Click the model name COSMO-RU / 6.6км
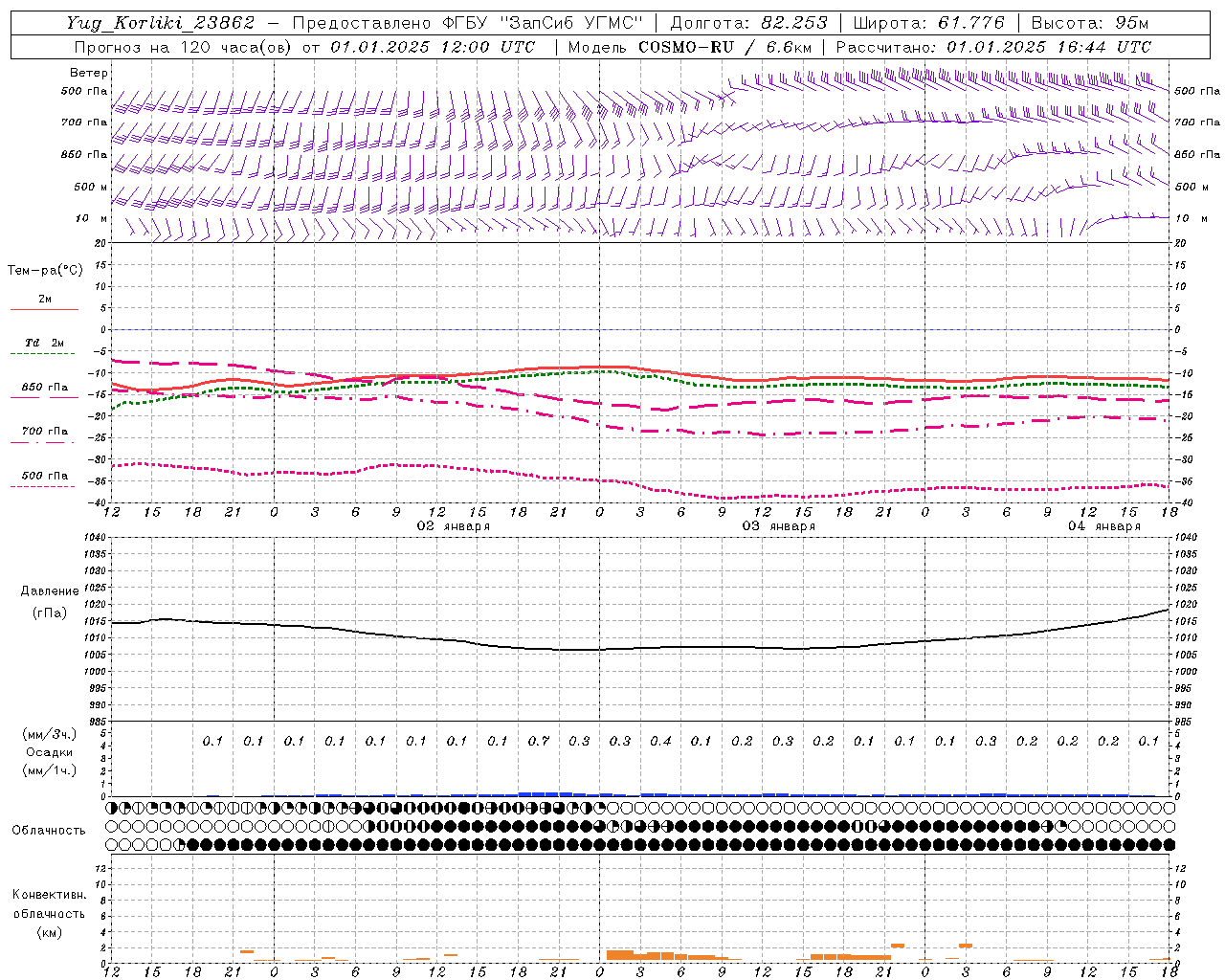 pyautogui.click(x=725, y=47)
